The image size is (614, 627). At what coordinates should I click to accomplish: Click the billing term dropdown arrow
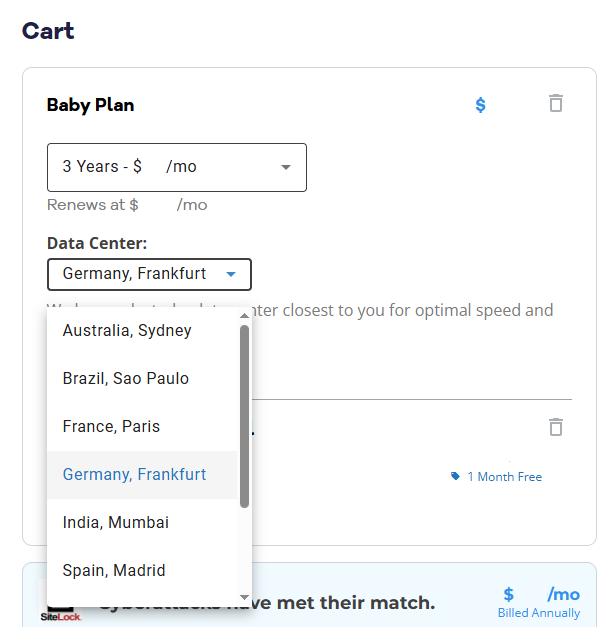point(286,167)
